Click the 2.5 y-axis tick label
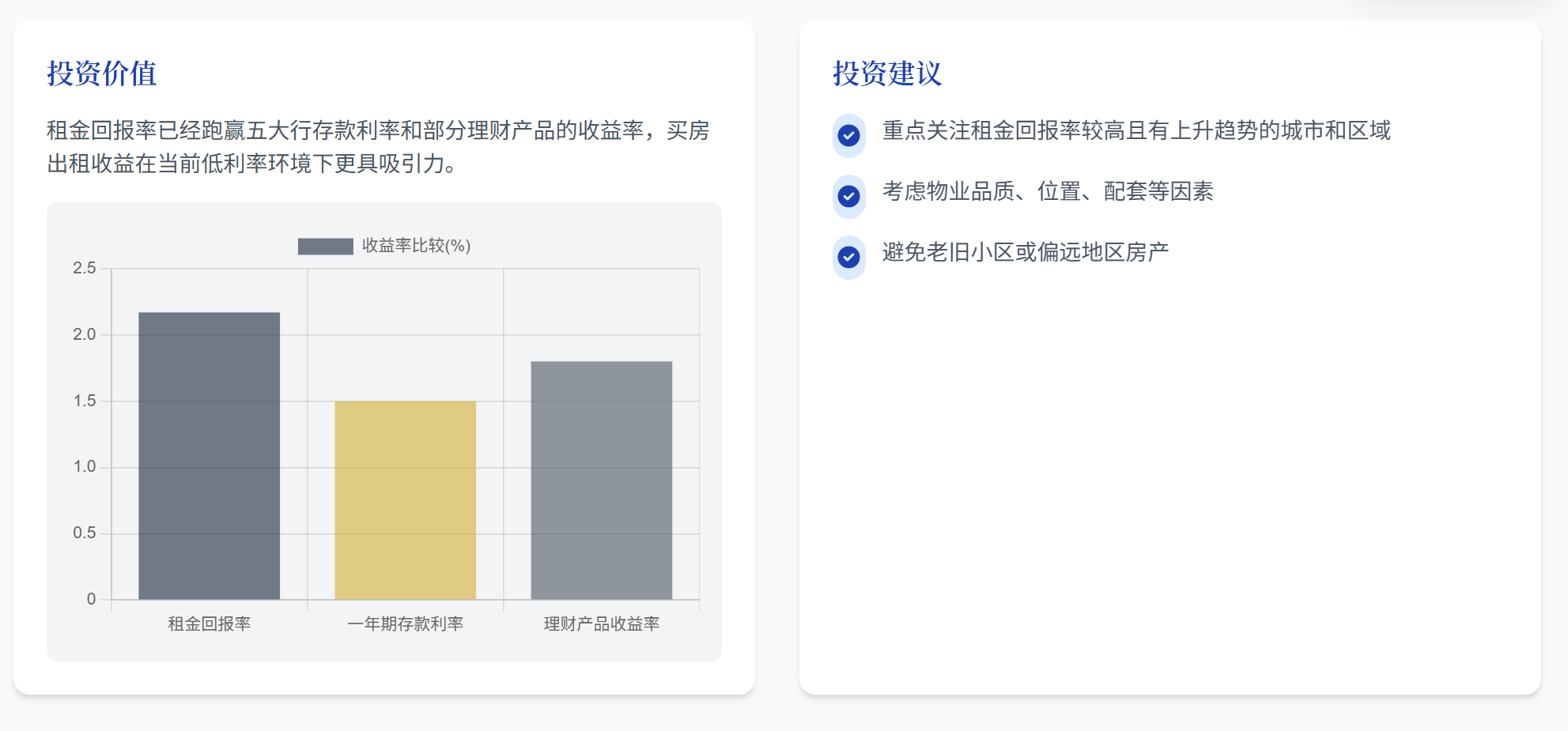 [84, 268]
